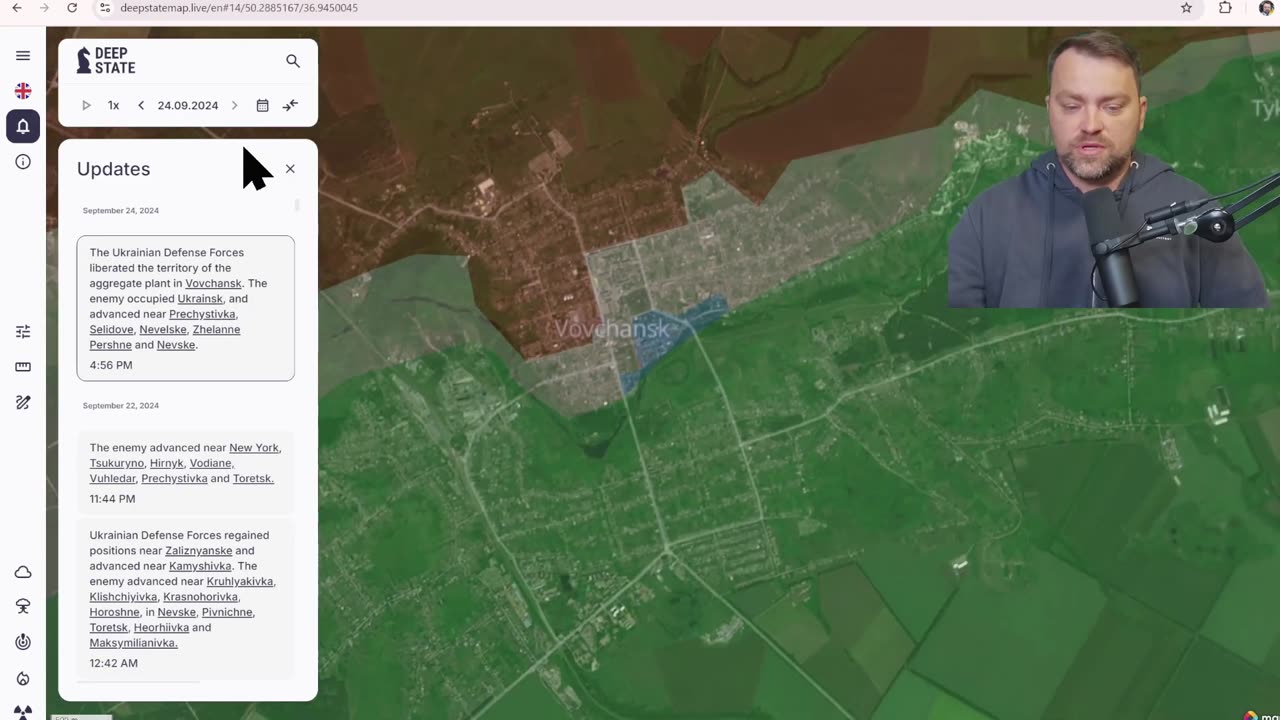
Task: Bookmark the page with the star icon
Action: coord(1186,8)
